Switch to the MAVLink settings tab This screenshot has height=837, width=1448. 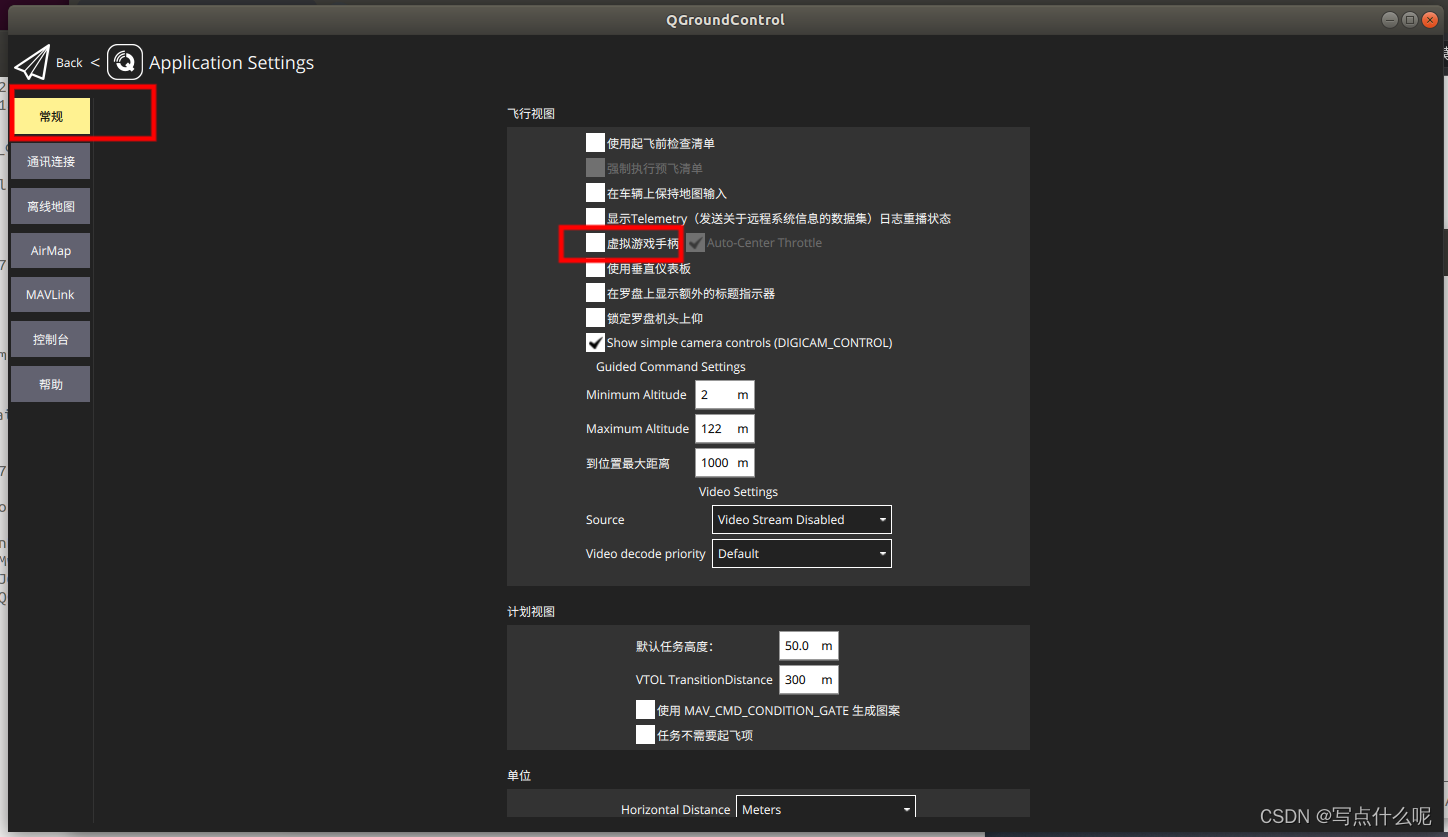pyautogui.click(x=51, y=295)
